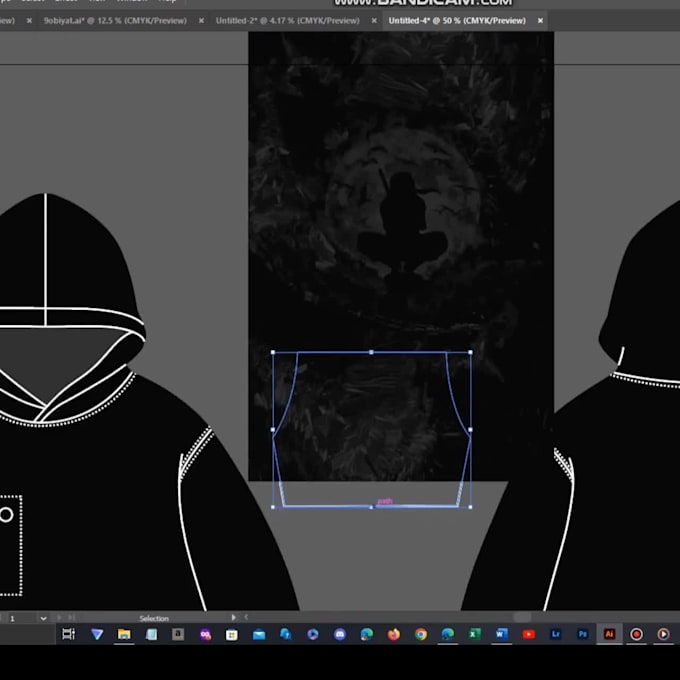
Task: Launch Firefox from the taskbar
Action: [394, 634]
